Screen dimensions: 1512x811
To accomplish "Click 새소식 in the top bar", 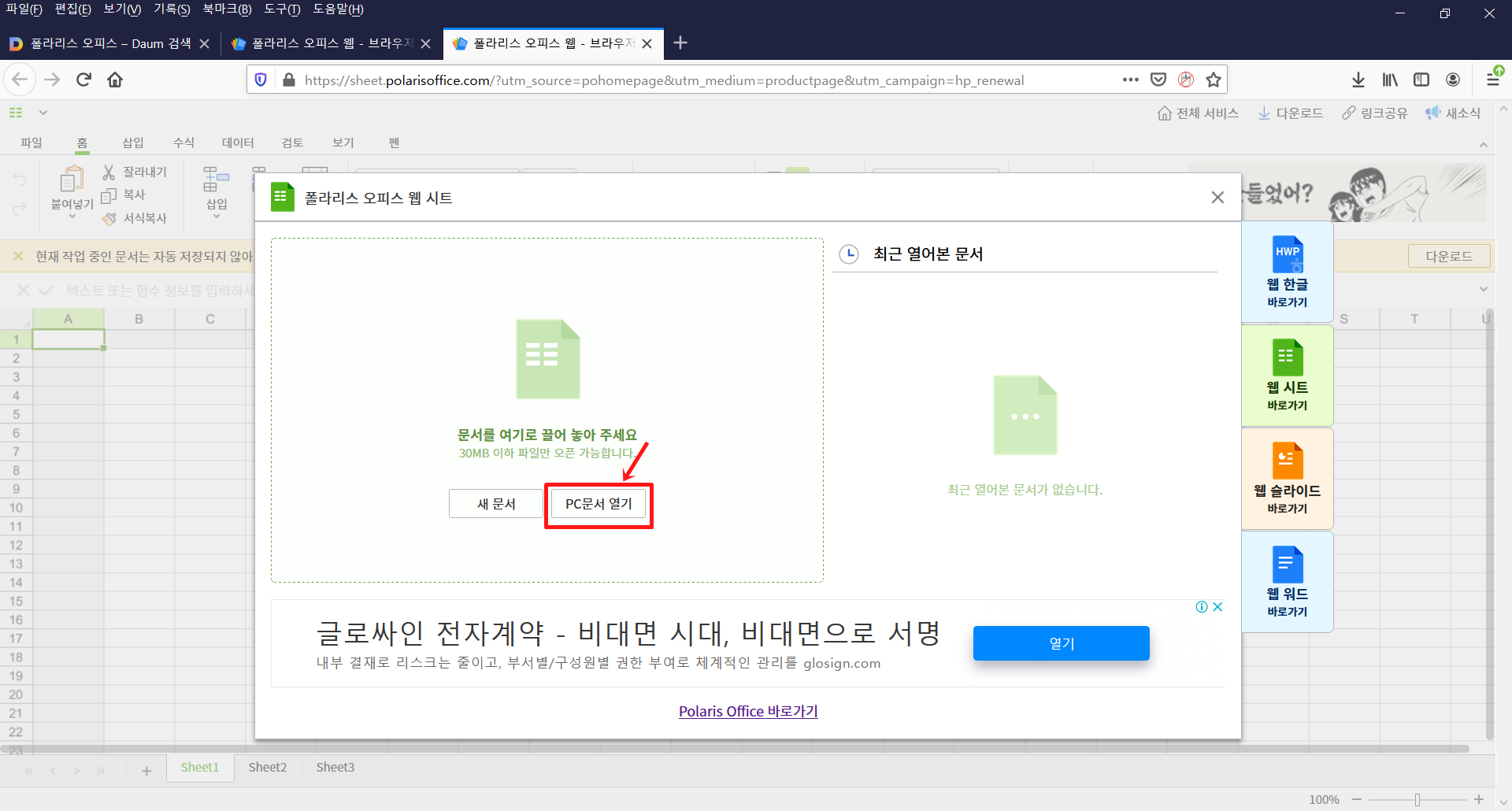I will pyautogui.click(x=1453, y=113).
